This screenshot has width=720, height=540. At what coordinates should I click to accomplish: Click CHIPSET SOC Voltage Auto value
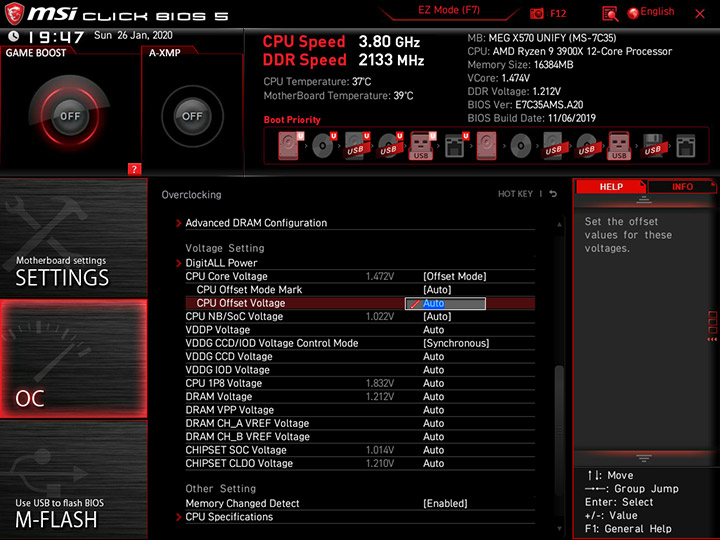point(433,450)
